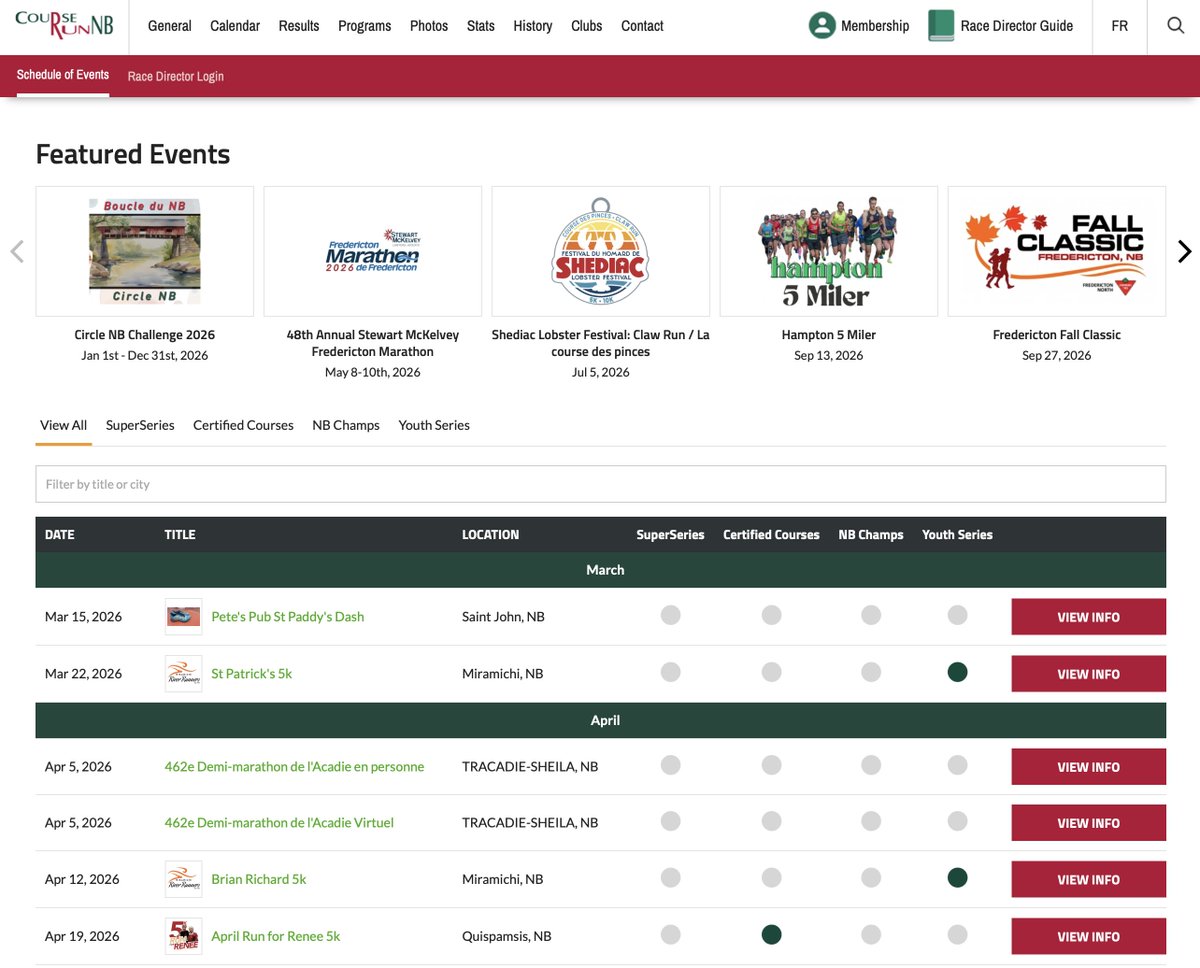This screenshot has width=1200, height=968.
Task: Click the Filter by title or city field
Action: [x=601, y=484]
